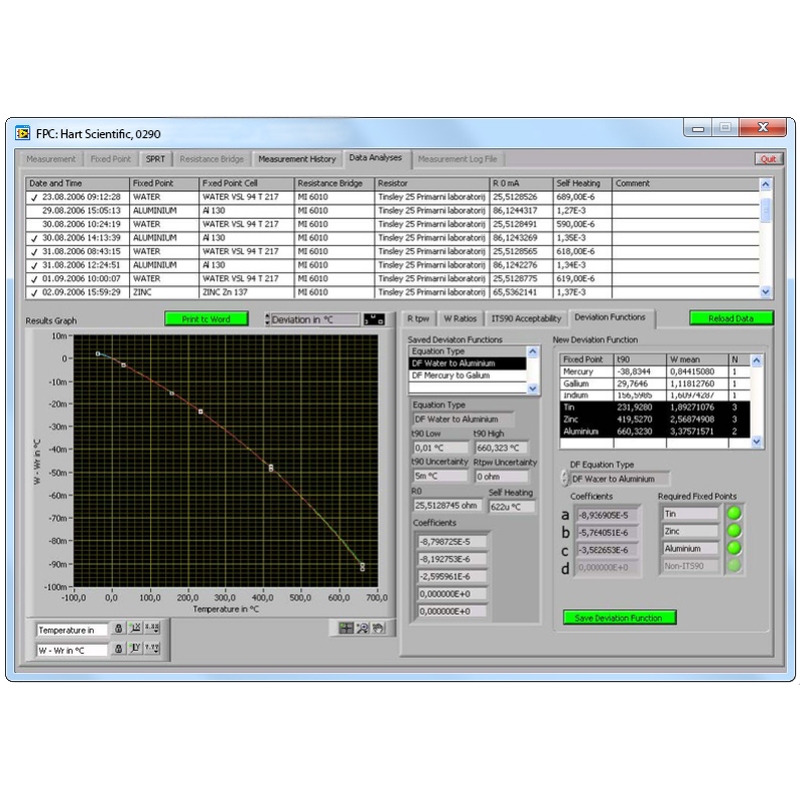Click the measurement table scrollbar thumb

click(x=765, y=210)
